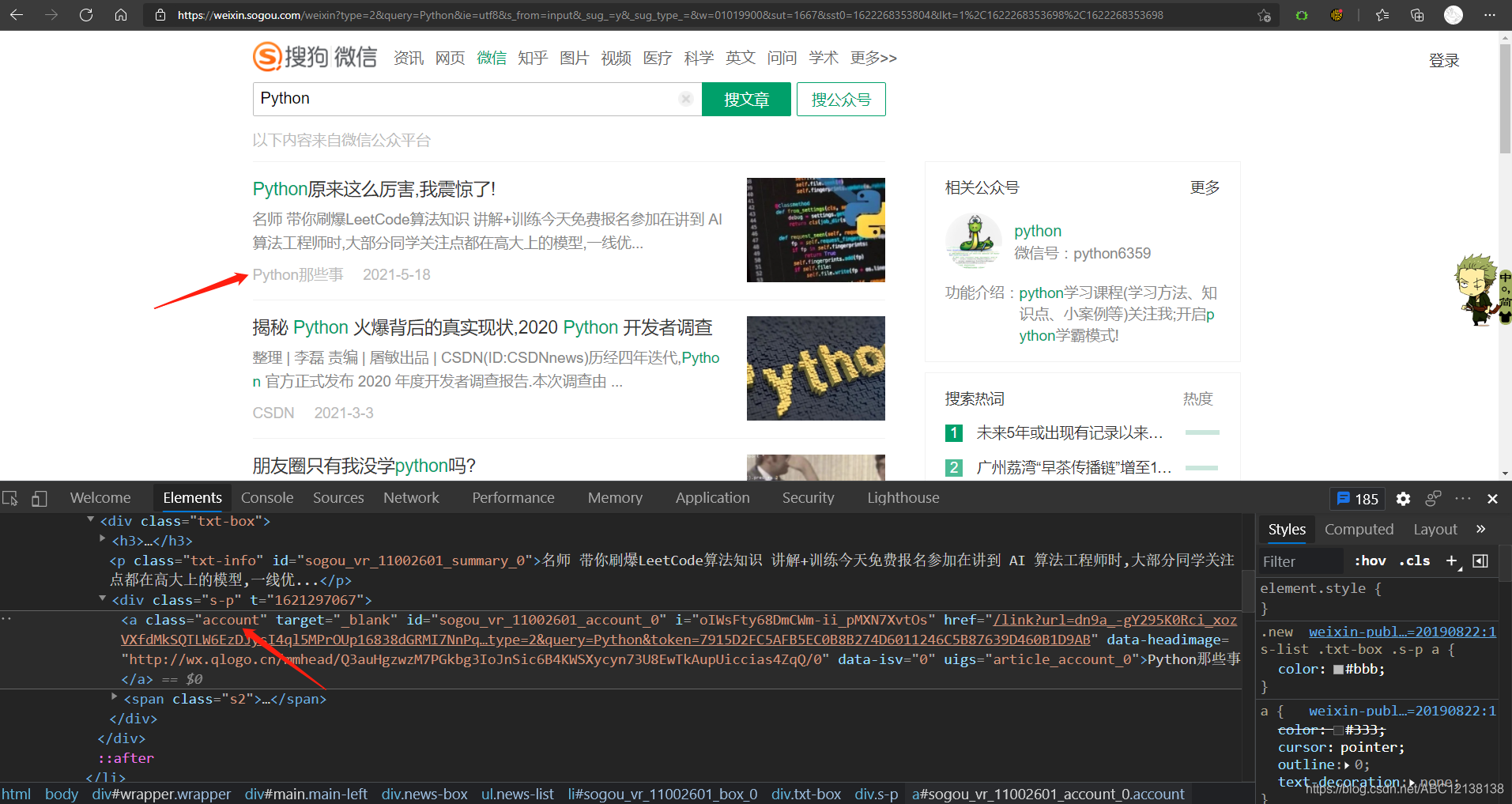Viewport: 1512px width, 804px height.
Task: Open article Python原来这么厉害,我震惊了!
Action: pyautogui.click(x=374, y=189)
